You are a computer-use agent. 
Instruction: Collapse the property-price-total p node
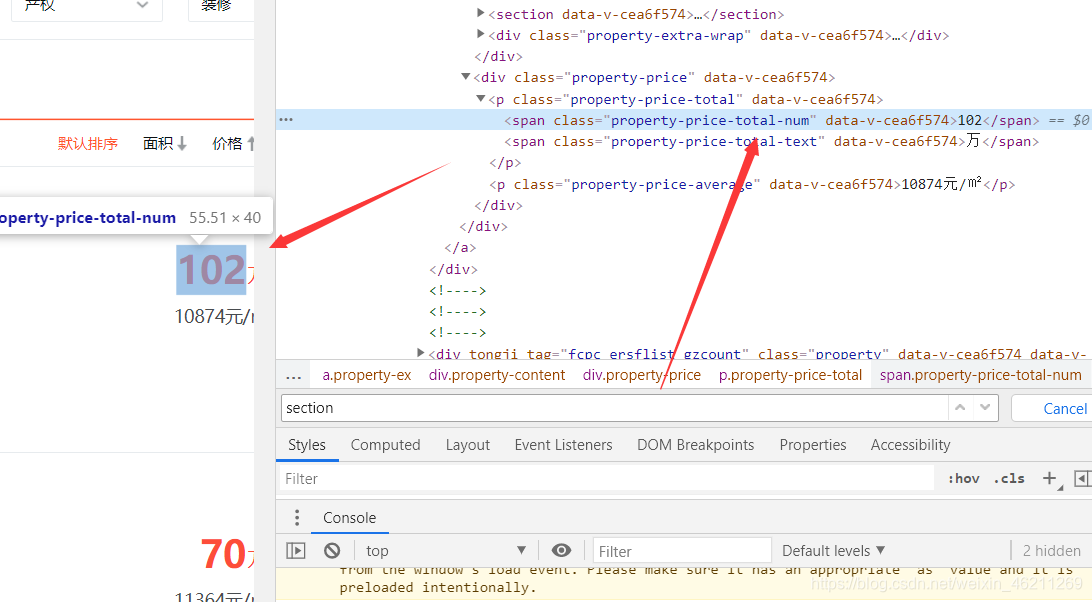[480, 98]
